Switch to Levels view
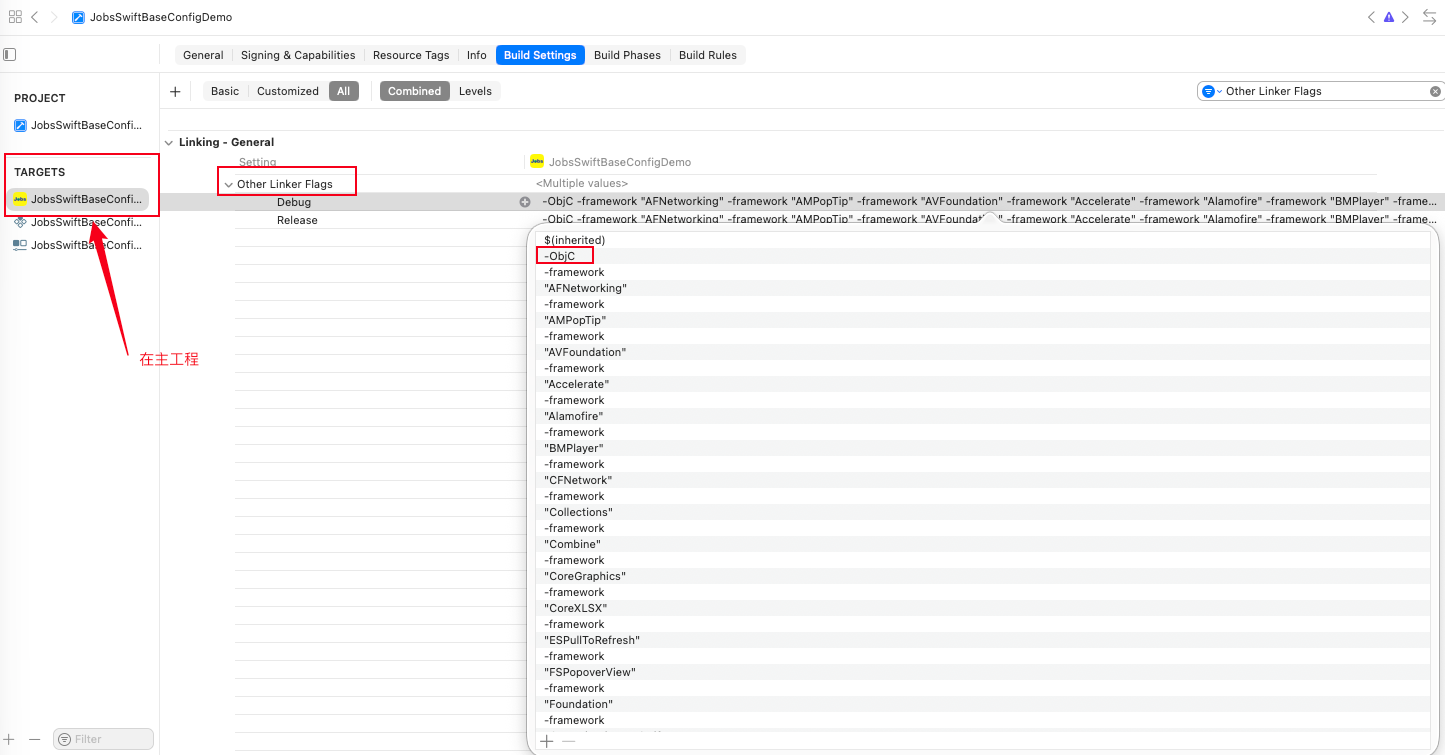Screen dimensions: 1445x755 pyautogui.click(x=475, y=91)
